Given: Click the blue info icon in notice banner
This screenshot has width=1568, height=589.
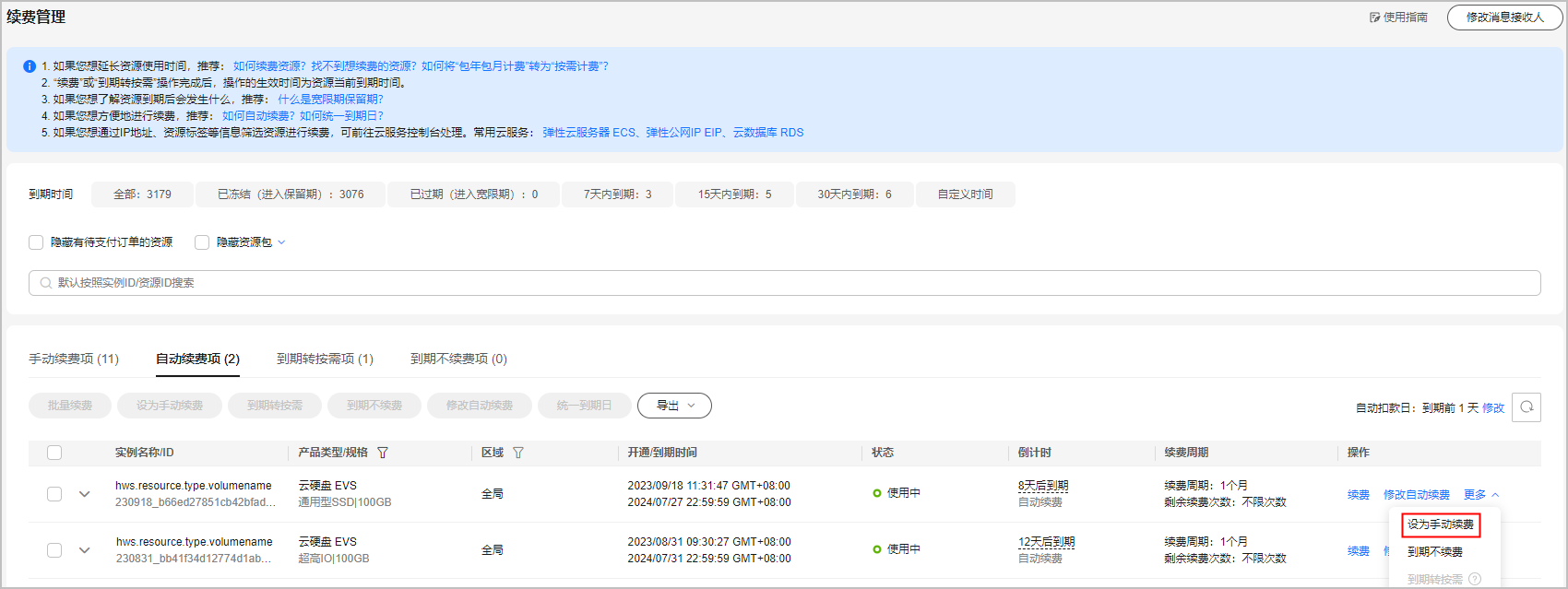Looking at the screenshot, I should (30, 66).
